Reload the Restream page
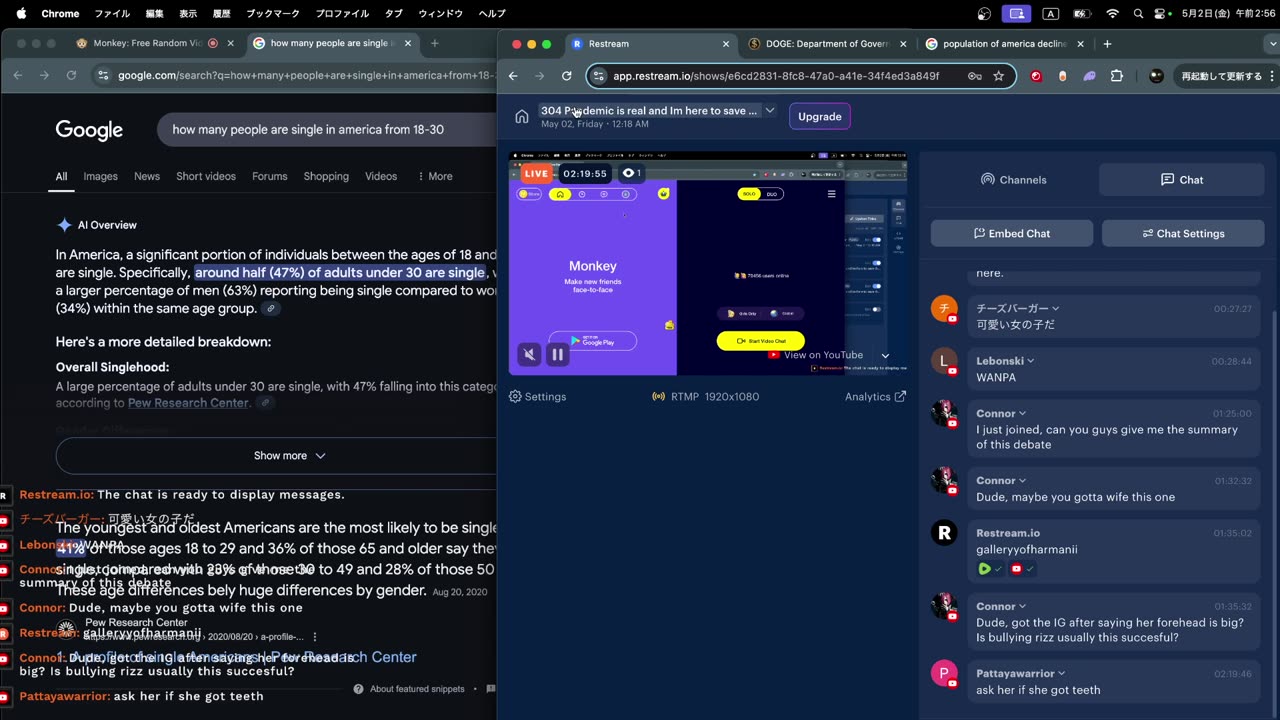Screen dimensions: 1280x720 click(x=567, y=76)
